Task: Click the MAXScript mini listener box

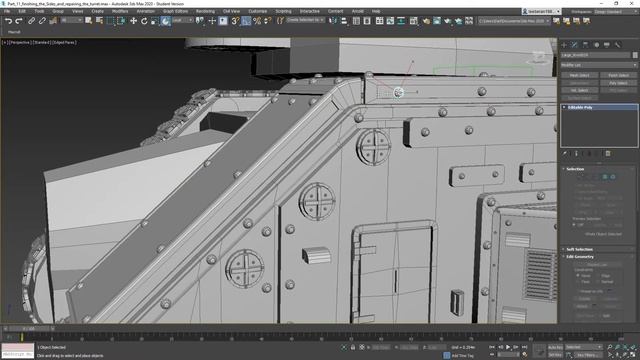Action: click(18, 351)
